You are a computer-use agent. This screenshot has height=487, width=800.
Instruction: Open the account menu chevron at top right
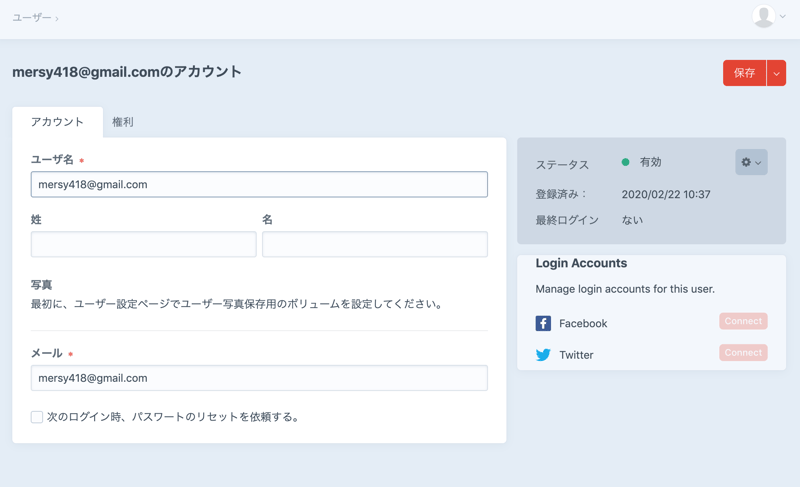pyautogui.click(x=783, y=17)
